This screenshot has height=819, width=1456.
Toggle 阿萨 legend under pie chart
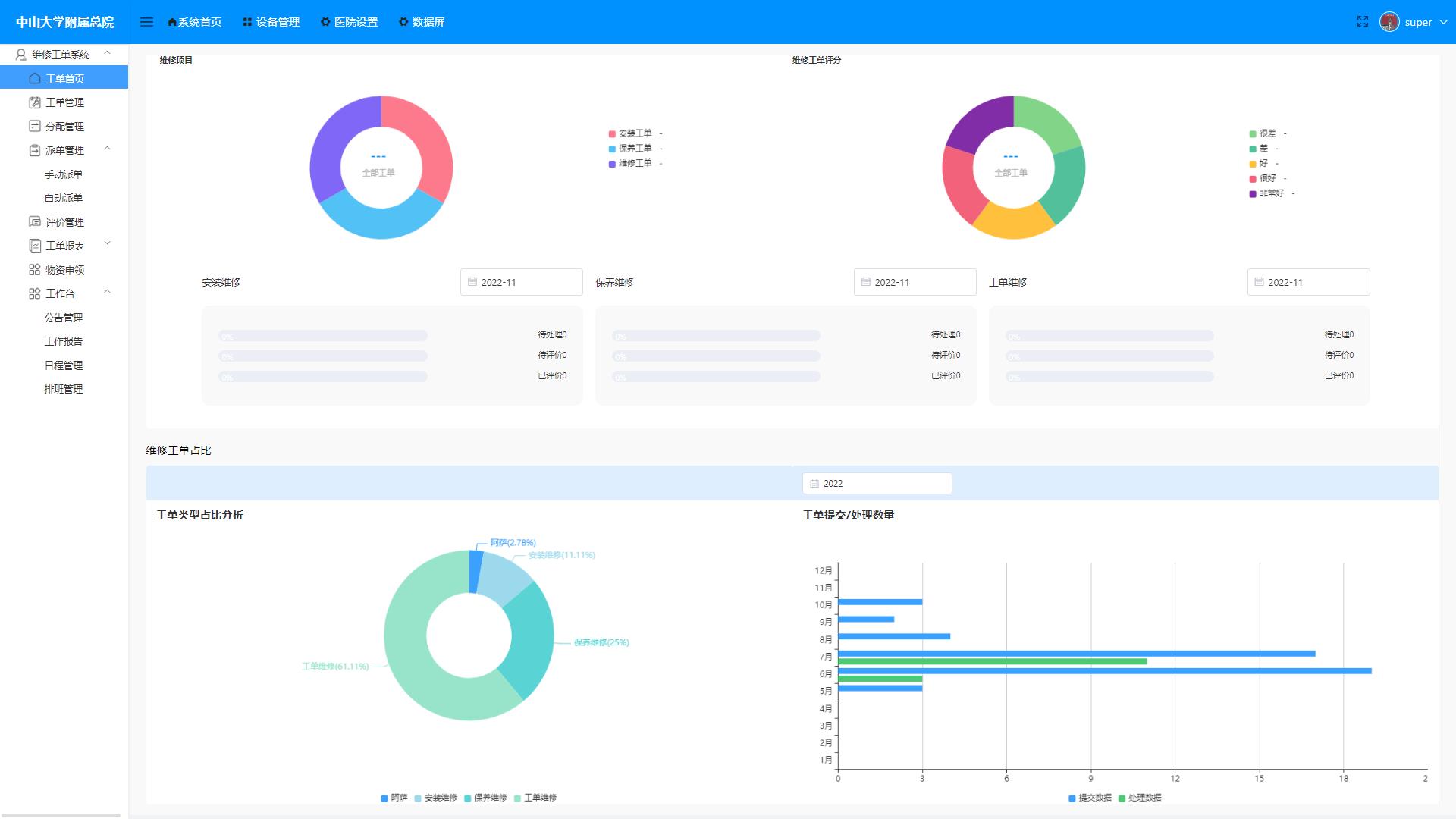point(394,798)
